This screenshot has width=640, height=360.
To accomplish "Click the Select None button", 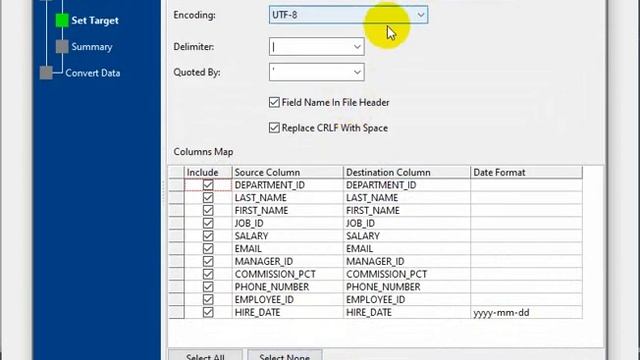I will (x=284, y=355).
